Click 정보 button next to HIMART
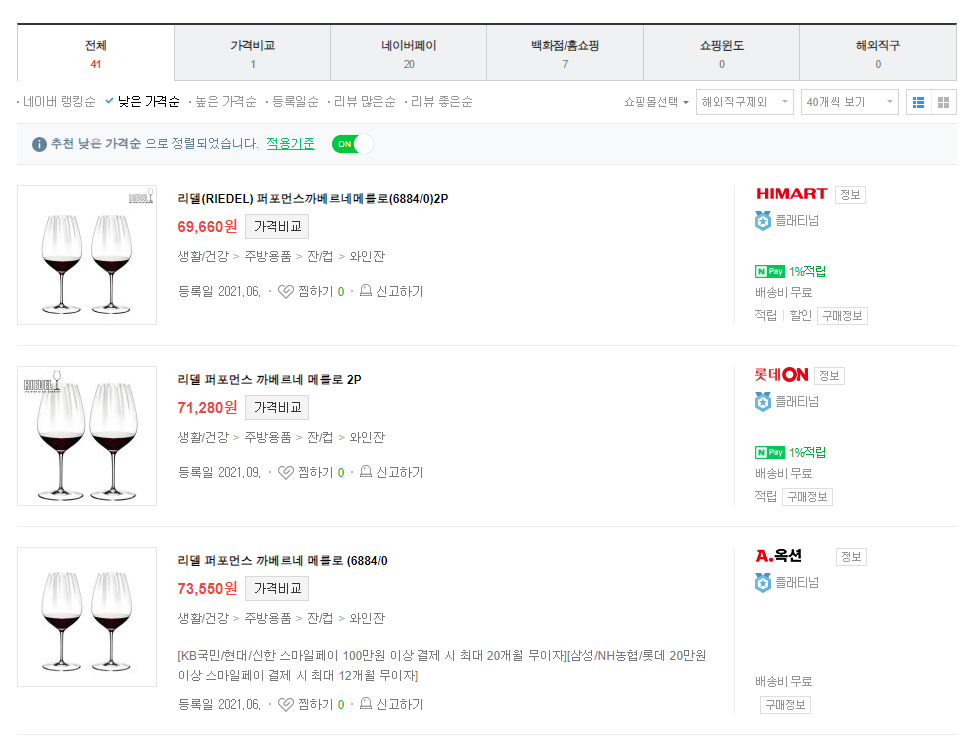The width and height of the screenshot is (971, 747). [x=850, y=194]
